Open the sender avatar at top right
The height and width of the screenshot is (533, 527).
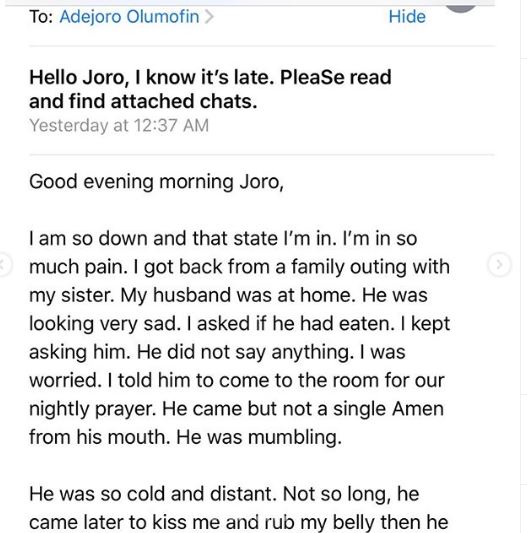(461, 6)
